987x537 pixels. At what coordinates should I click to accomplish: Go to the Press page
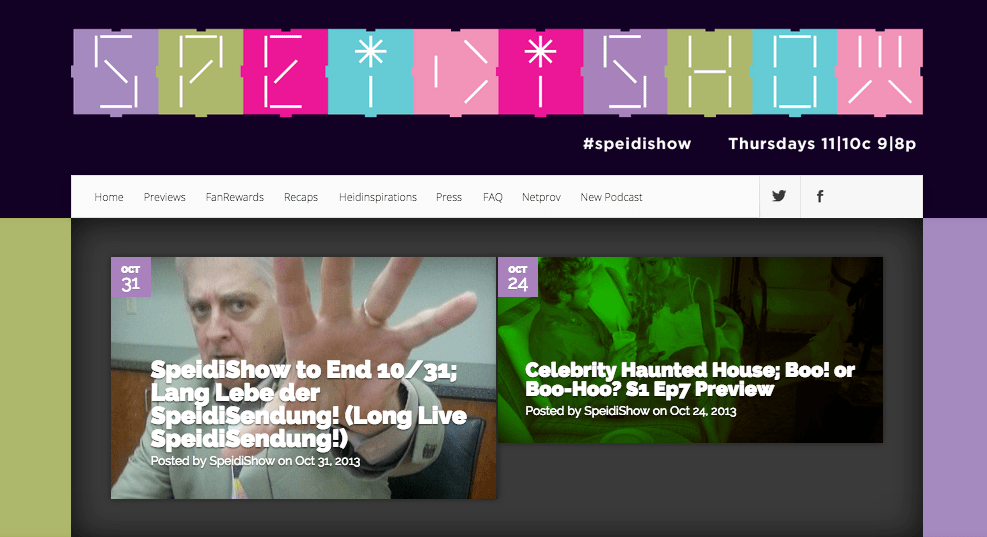[449, 197]
